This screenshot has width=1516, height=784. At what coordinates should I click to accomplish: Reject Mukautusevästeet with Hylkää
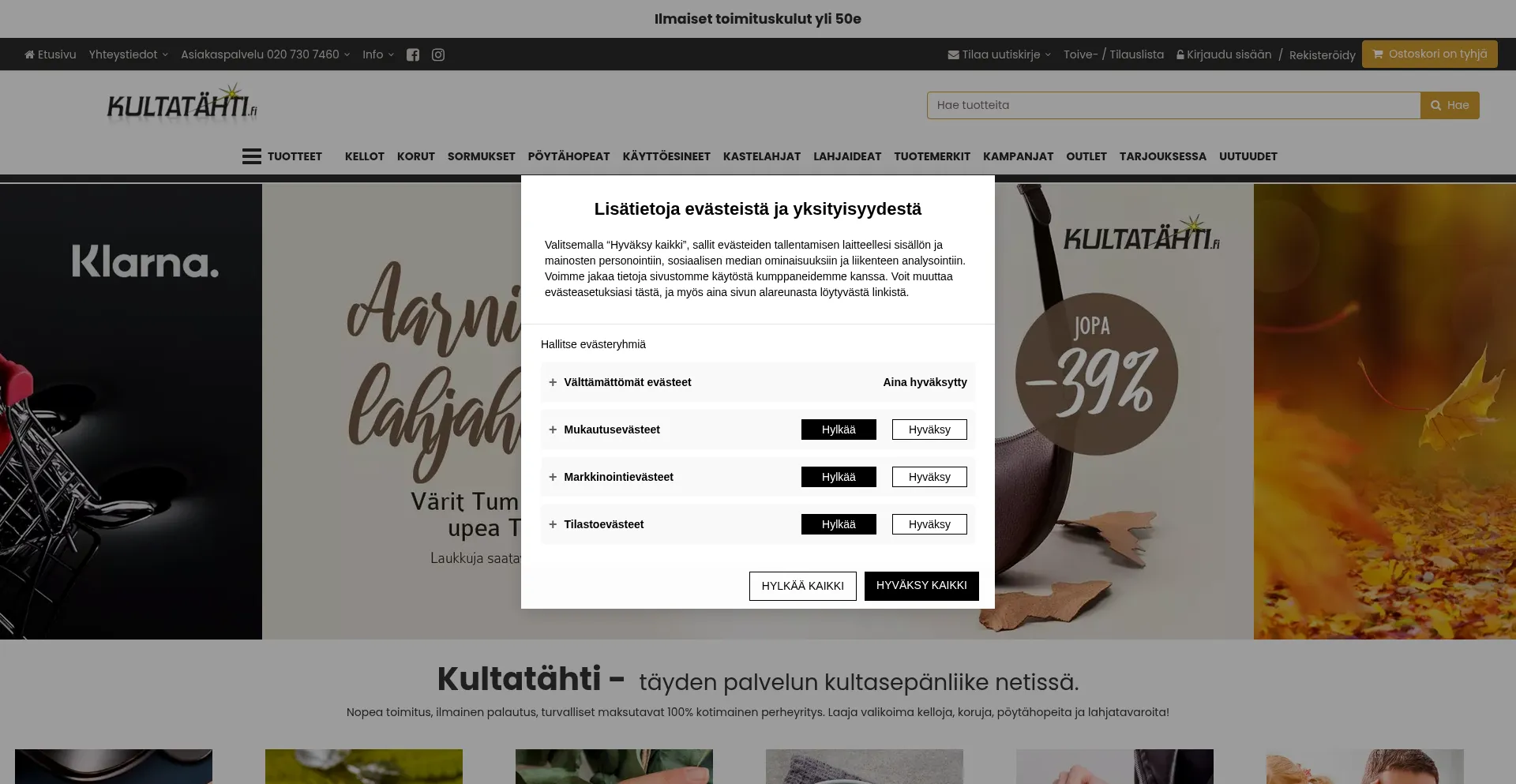[839, 429]
